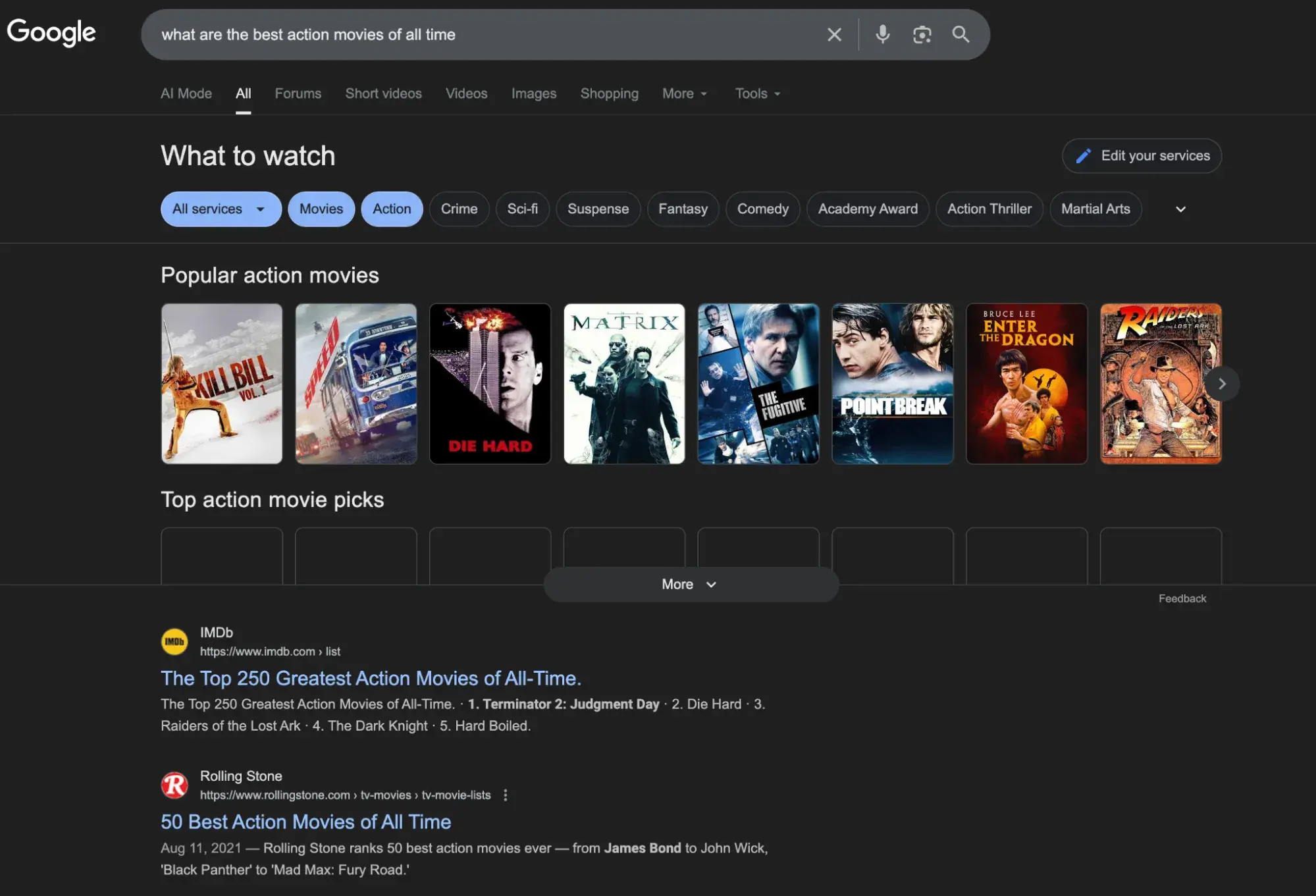
Task: Enable the Comedy filter
Action: pos(762,209)
